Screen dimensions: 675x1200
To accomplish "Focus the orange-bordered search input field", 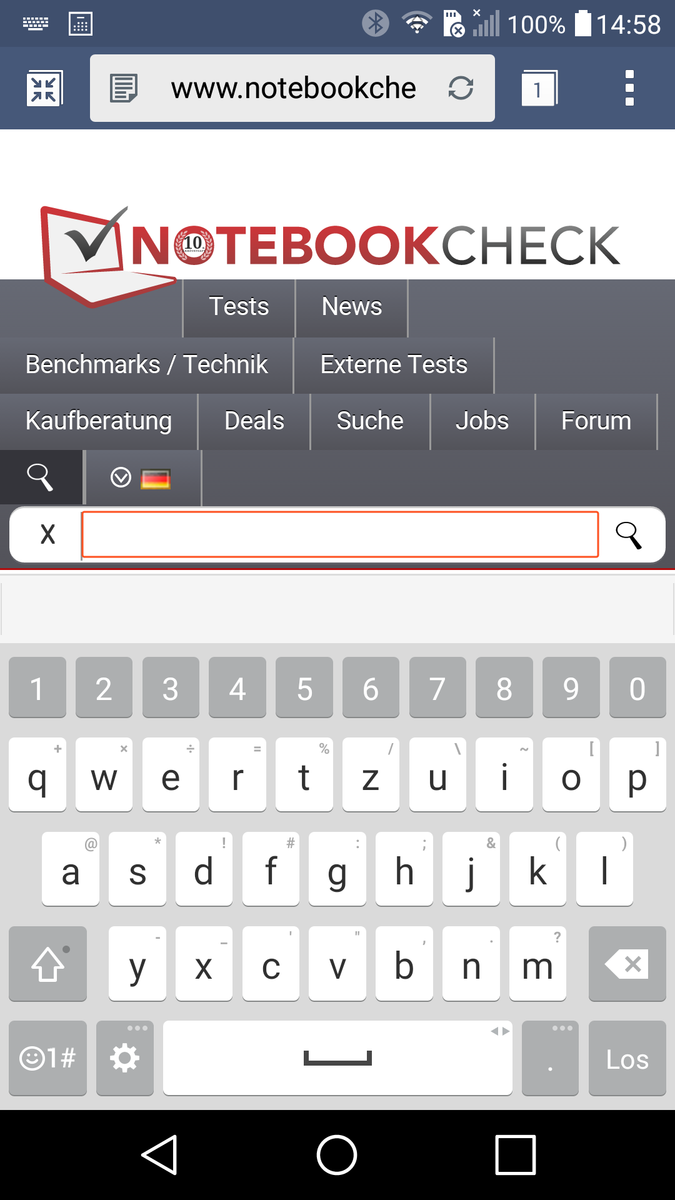I will pos(340,534).
